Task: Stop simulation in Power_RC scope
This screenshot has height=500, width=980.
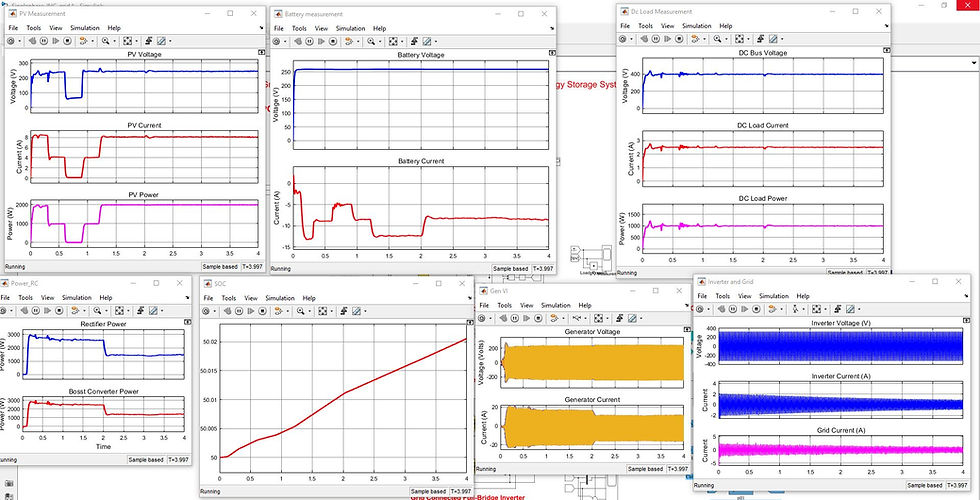Action: point(59,310)
